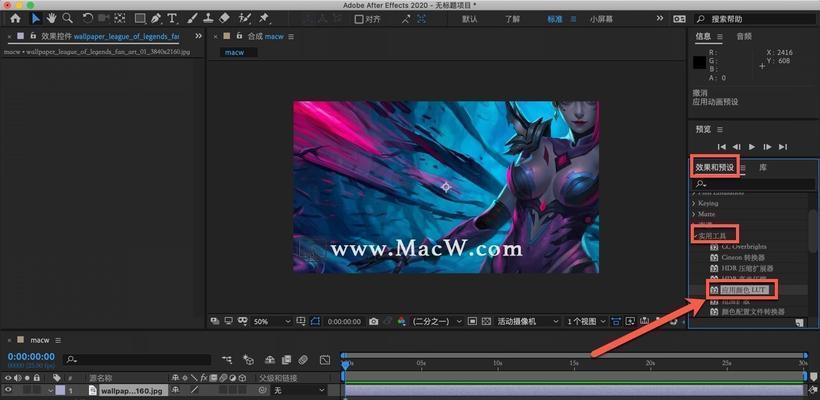The width and height of the screenshot is (820, 400).
Task: Open the 音频 panel tab
Action: pos(744,36)
